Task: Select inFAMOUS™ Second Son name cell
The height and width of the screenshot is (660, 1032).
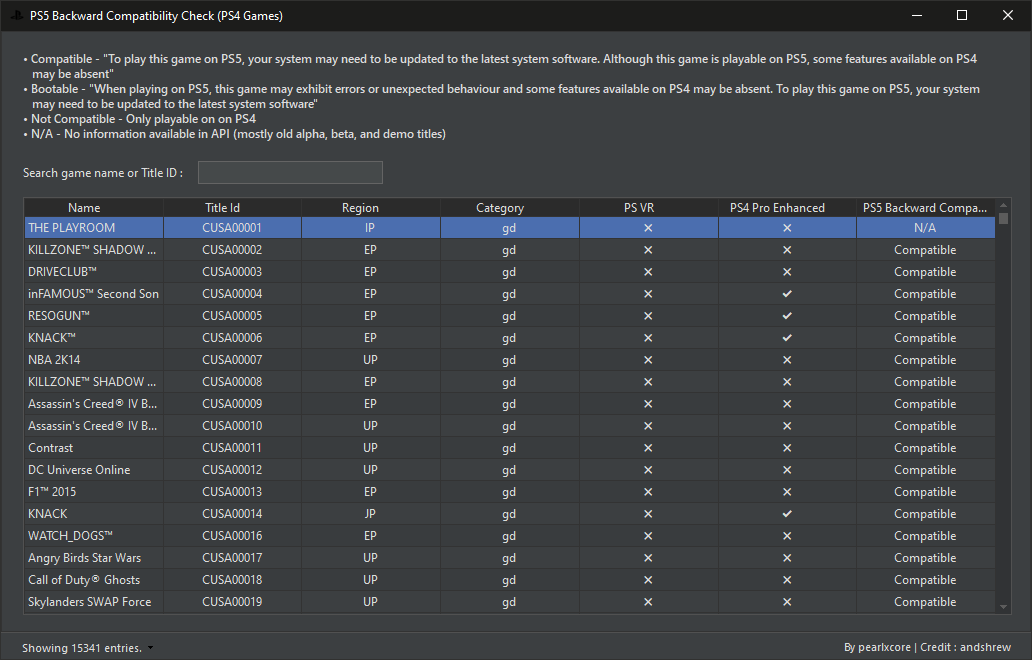Action: (93, 293)
